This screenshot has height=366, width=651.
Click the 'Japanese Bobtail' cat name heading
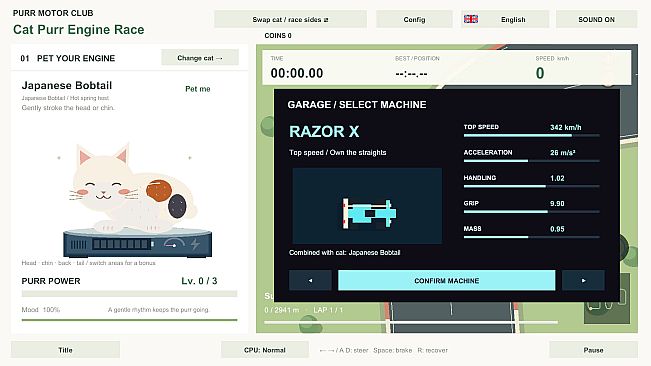[x=67, y=85]
